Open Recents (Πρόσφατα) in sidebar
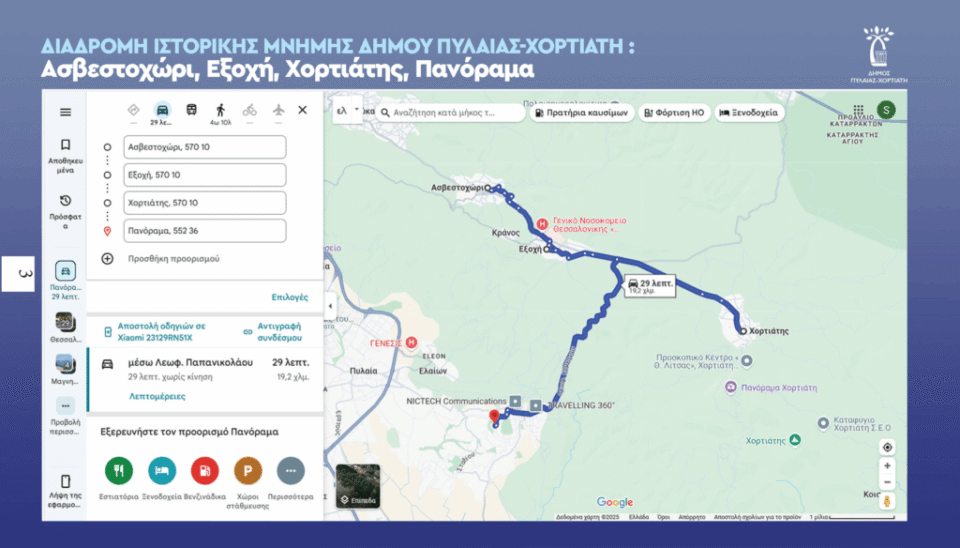Screen dimensions: 960x548 65,211
